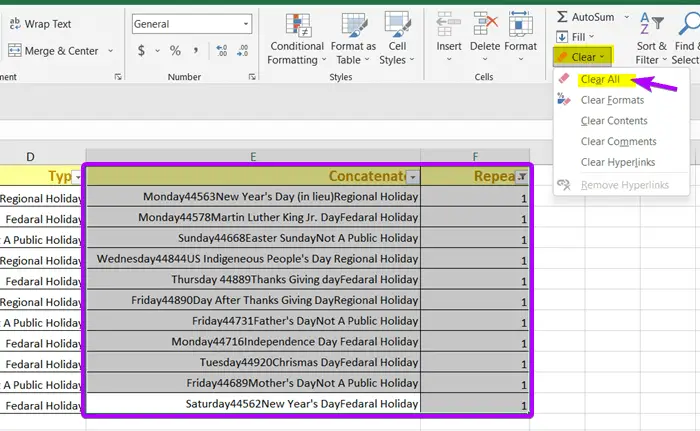Viewport: 700px width, 431px height.
Task: Select column E header
Action: click(253, 157)
